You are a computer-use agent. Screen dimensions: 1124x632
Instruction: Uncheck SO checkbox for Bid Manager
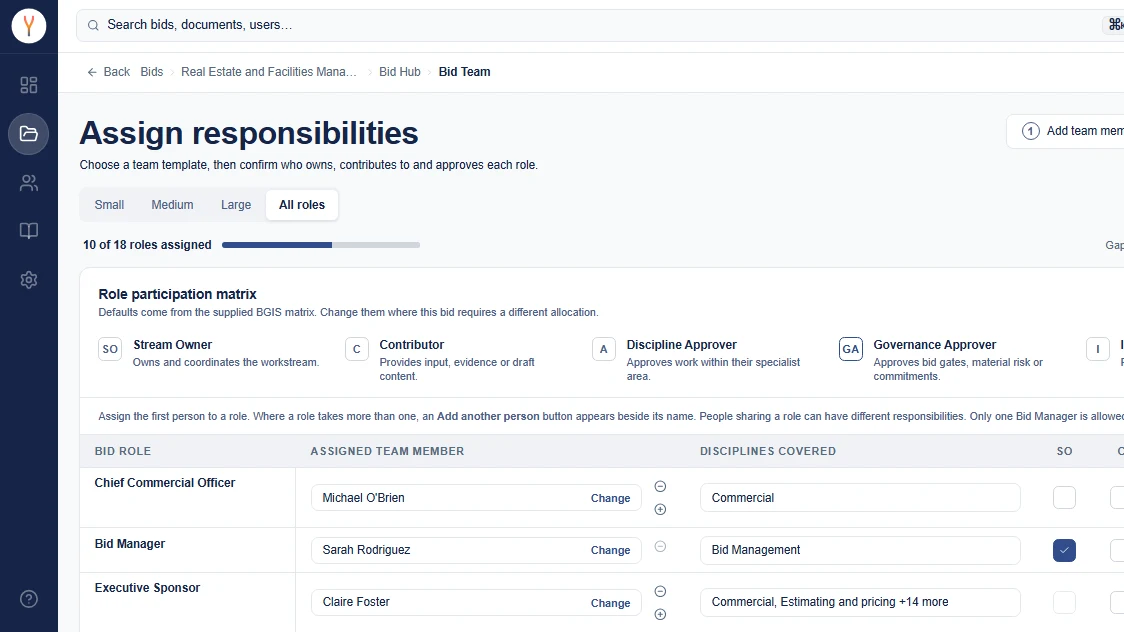[1064, 550]
